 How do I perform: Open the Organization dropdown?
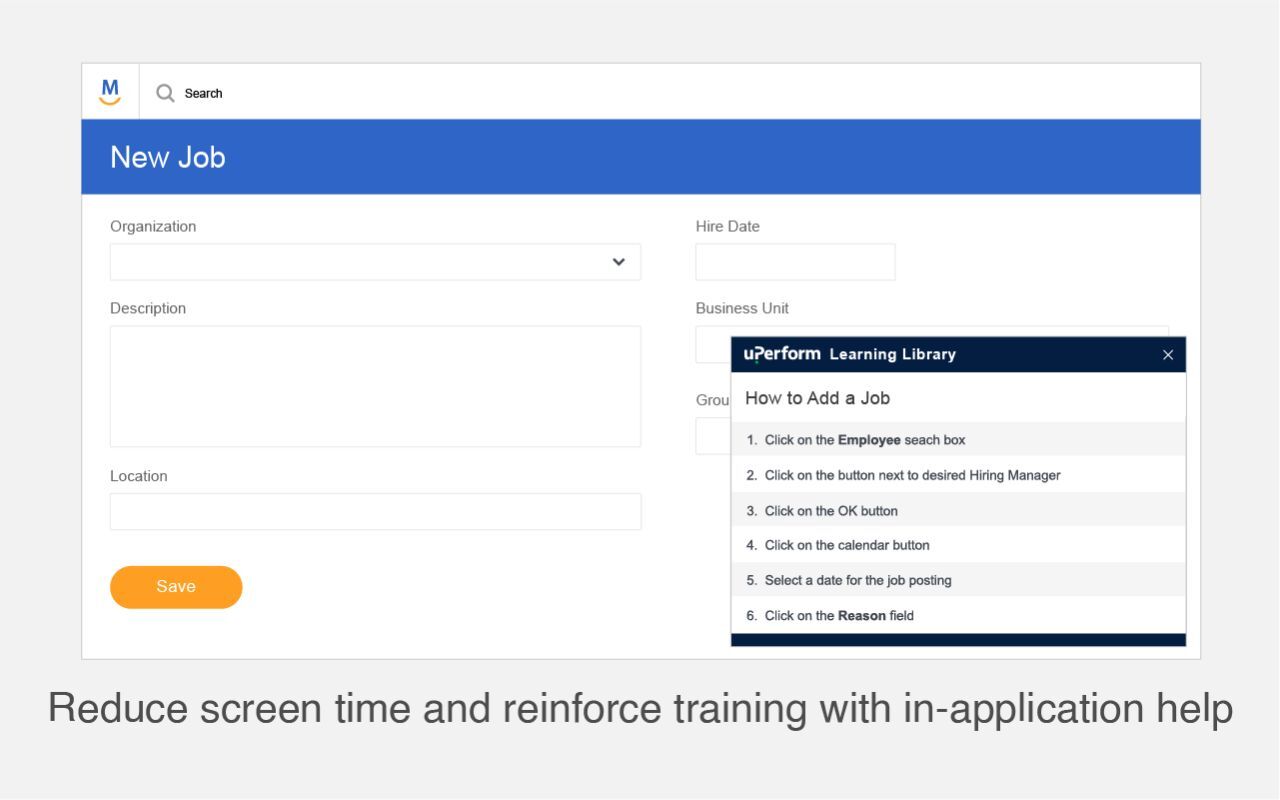(x=375, y=261)
